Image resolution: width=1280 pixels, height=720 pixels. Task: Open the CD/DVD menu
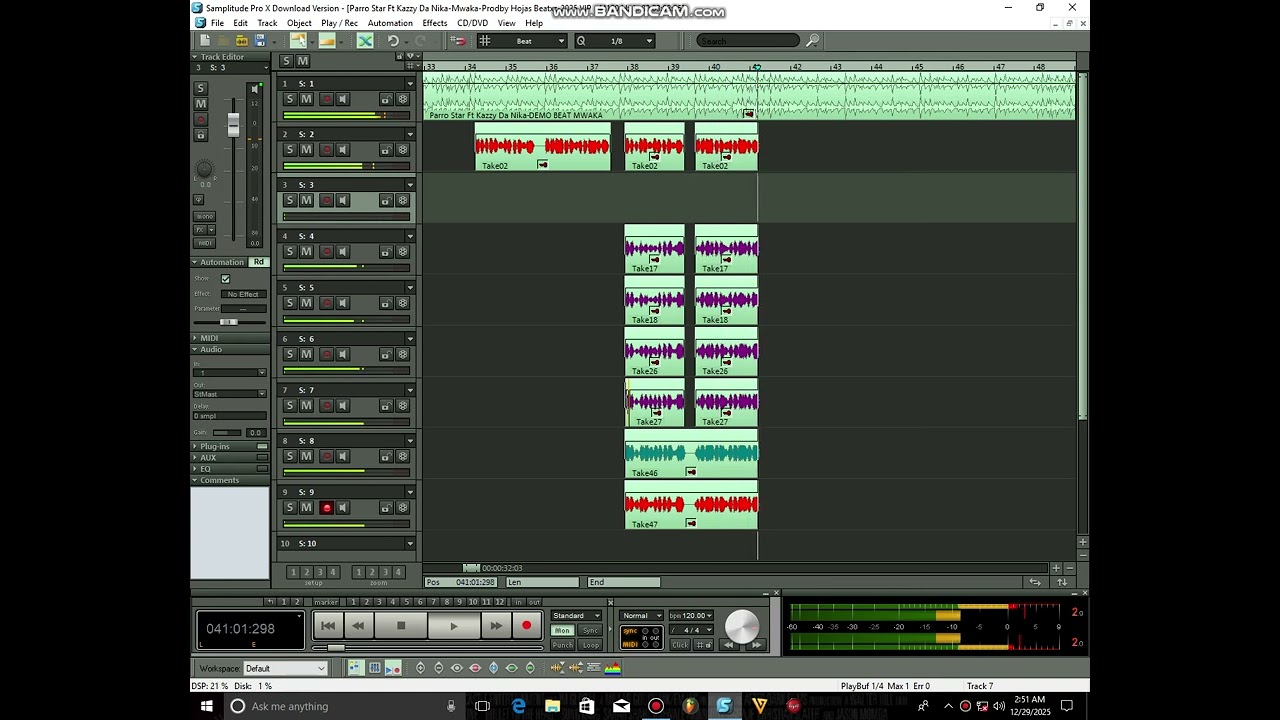pyautogui.click(x=472, y=23)
